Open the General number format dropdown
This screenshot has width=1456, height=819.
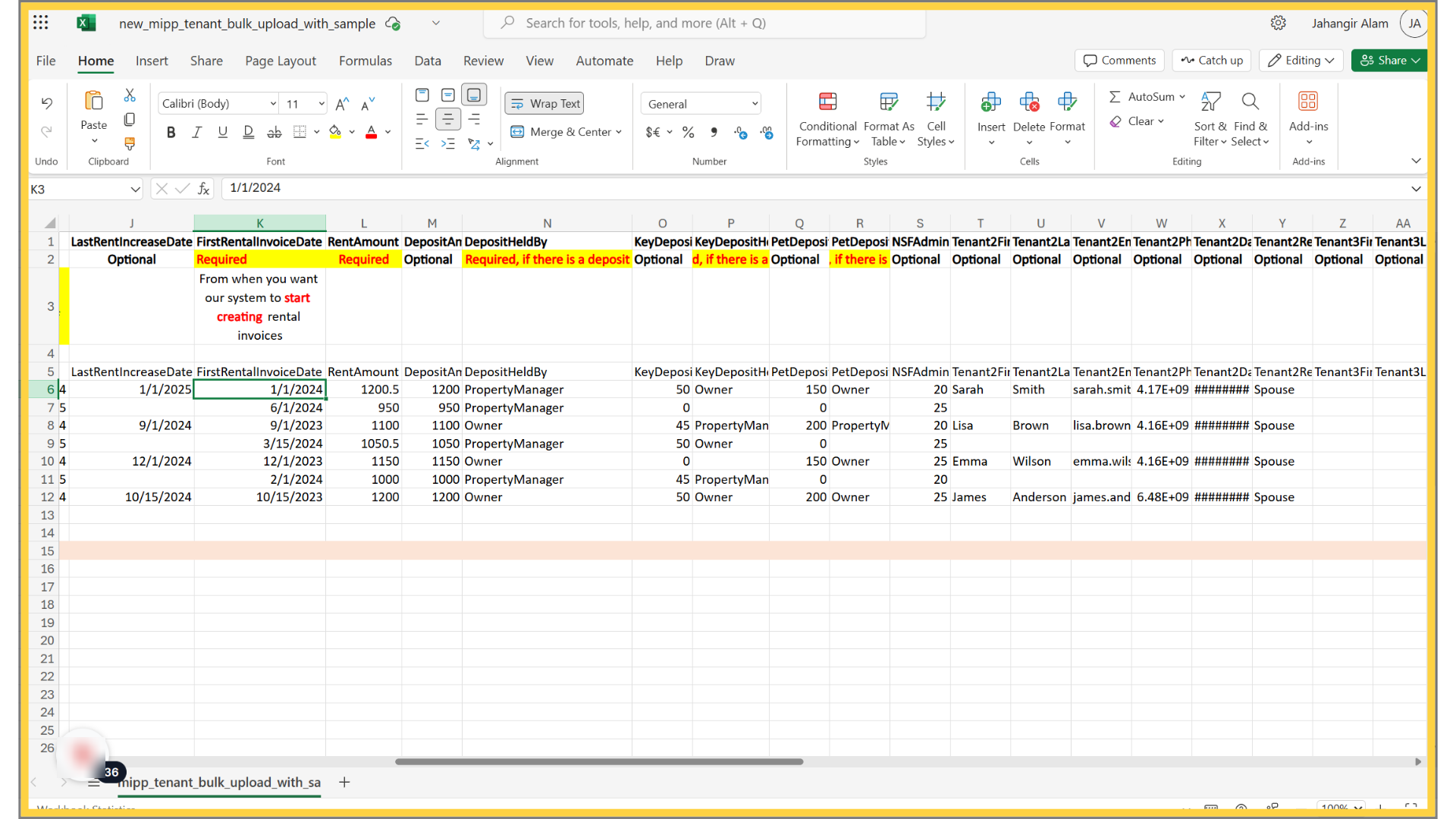pos(755,104)
